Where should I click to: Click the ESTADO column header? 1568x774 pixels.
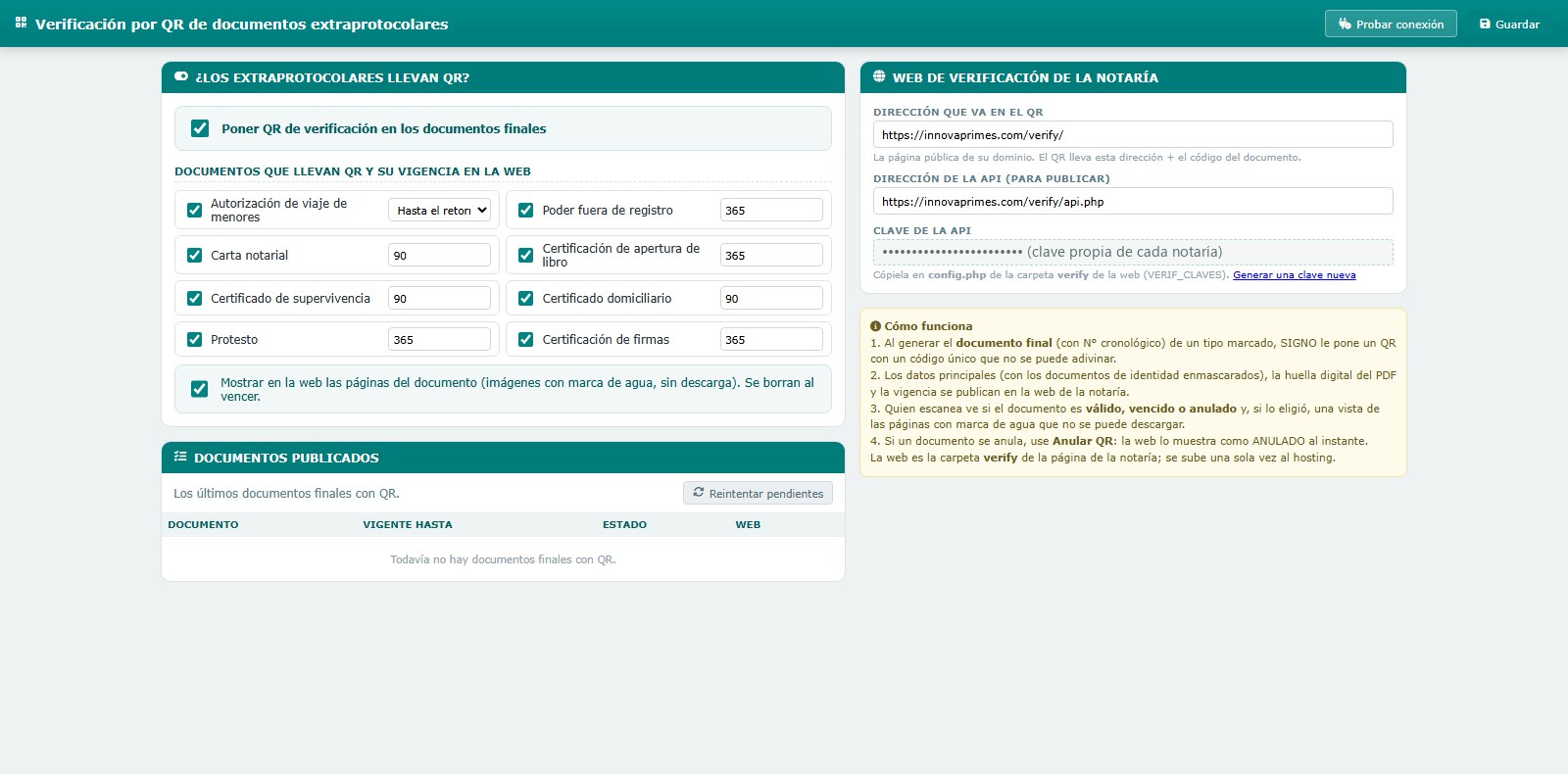(x=624, y=524)
